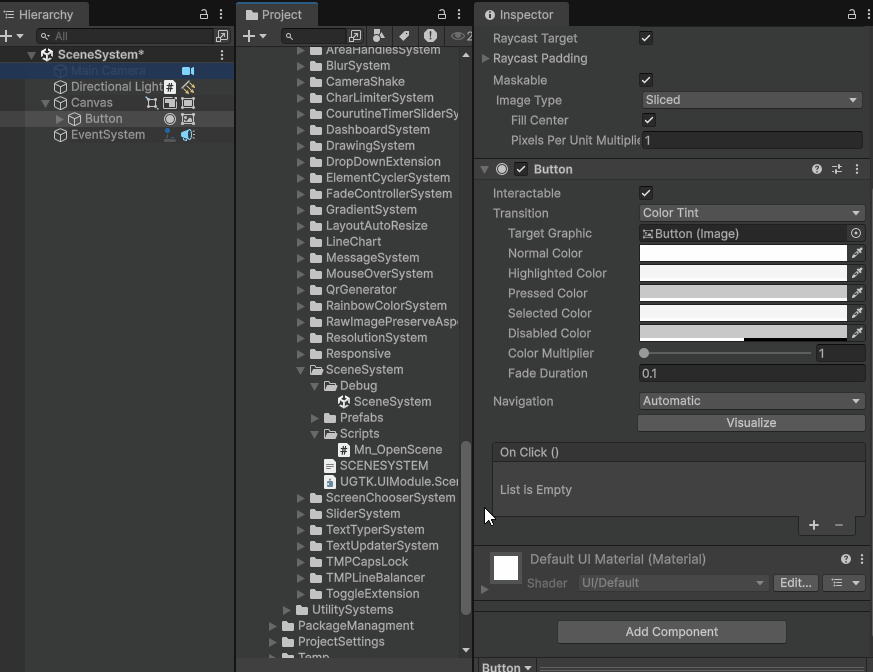
Task: Click the Directional Light script icon
Action: point(170,87)
